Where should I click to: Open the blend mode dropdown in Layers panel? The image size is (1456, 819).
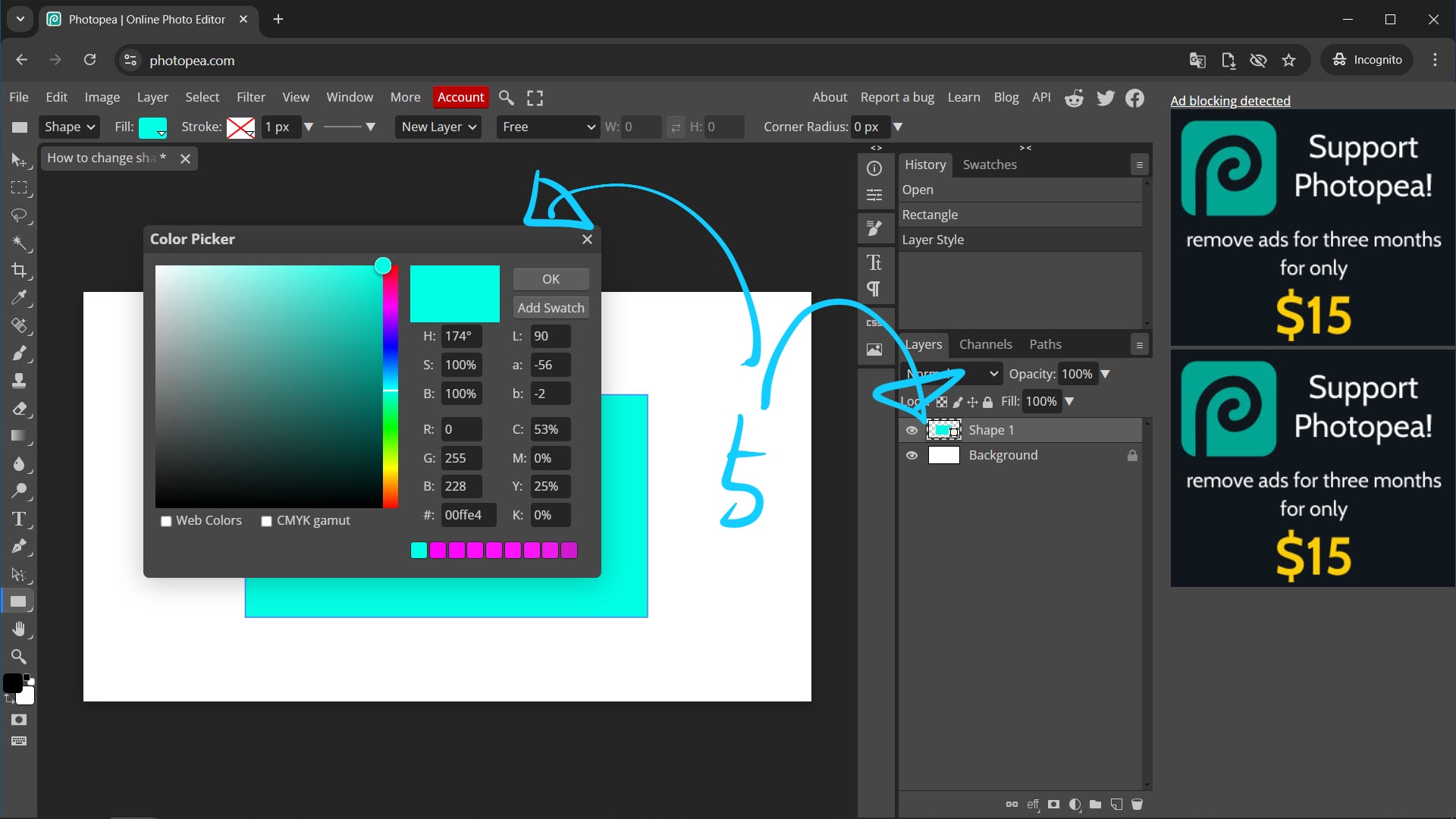coord(950,373)
